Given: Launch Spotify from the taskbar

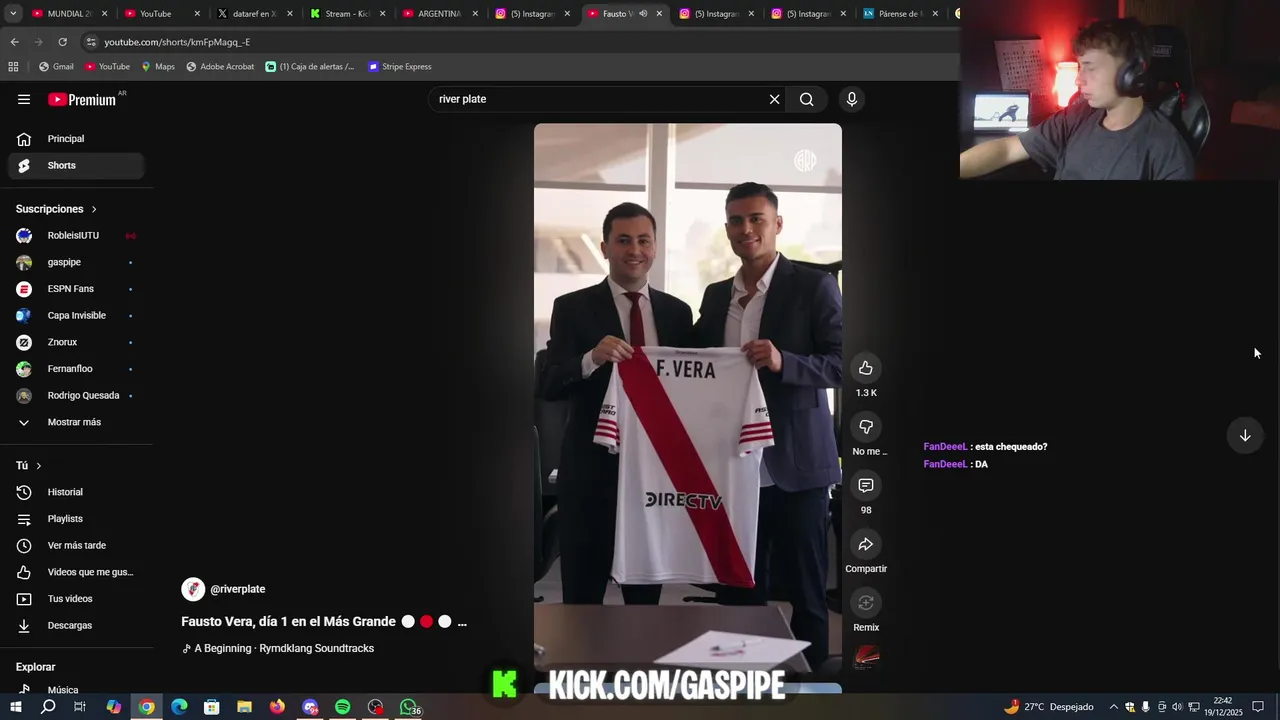Looking at the screenshot, I should click(342, 707).
